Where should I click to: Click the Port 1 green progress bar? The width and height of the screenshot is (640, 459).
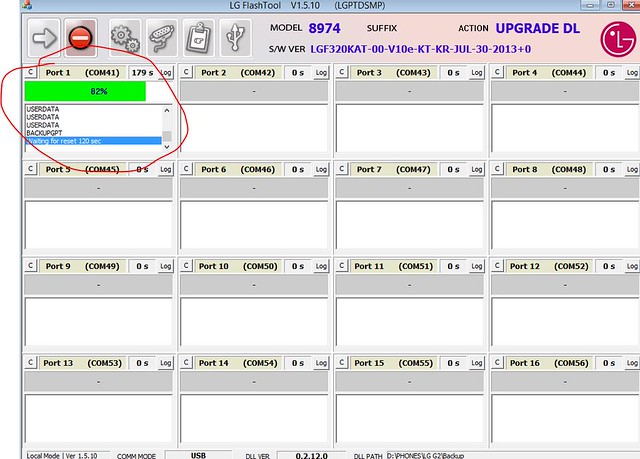86,91
